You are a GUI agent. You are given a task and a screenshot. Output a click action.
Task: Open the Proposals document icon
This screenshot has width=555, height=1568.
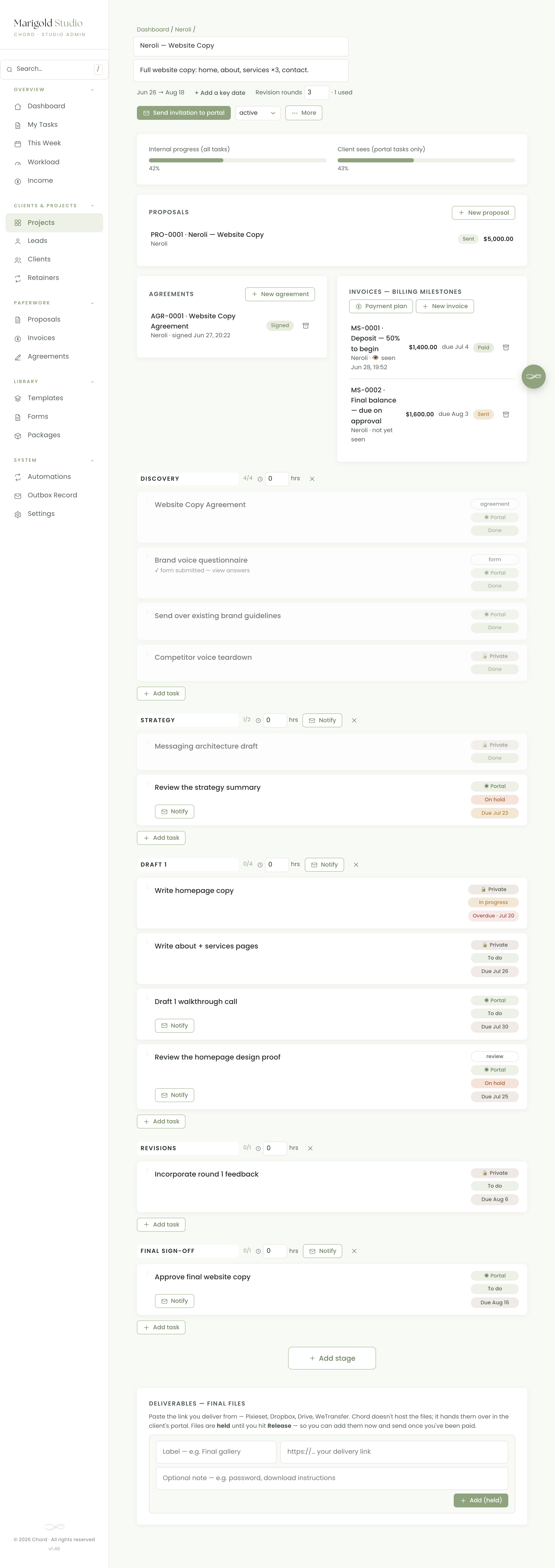[x=18, y=319]
